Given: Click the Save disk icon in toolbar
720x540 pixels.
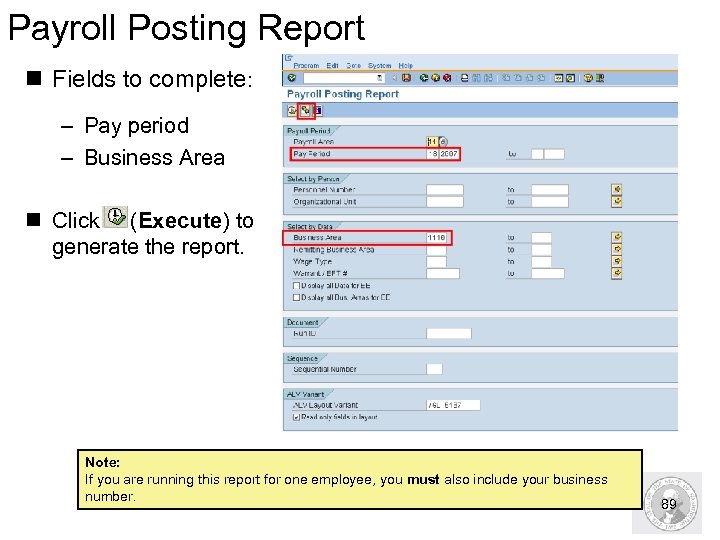Looking at the screenshot, I should [x=406, y=78].
